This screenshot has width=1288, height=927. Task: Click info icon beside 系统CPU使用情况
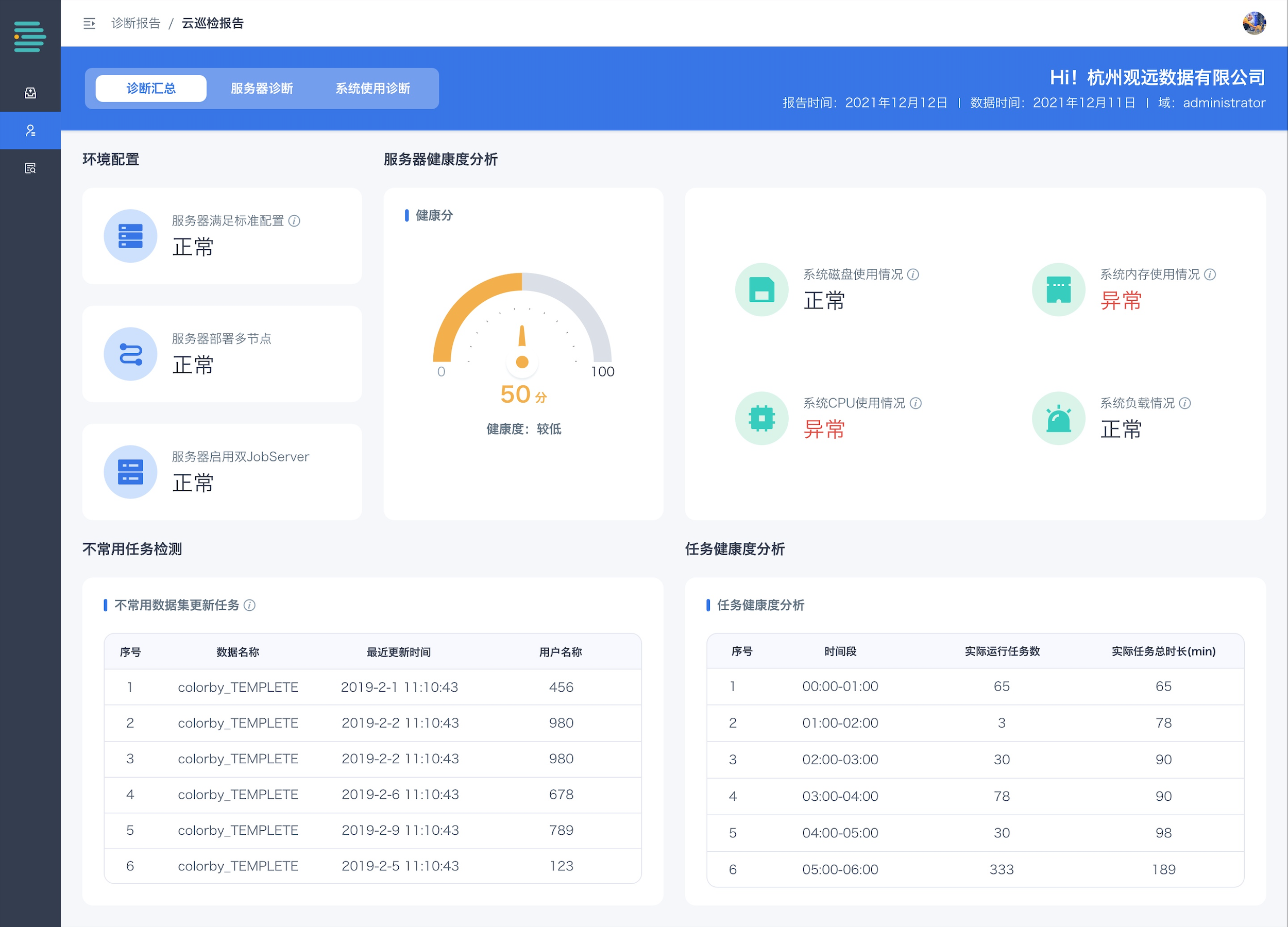coord(916,403)
